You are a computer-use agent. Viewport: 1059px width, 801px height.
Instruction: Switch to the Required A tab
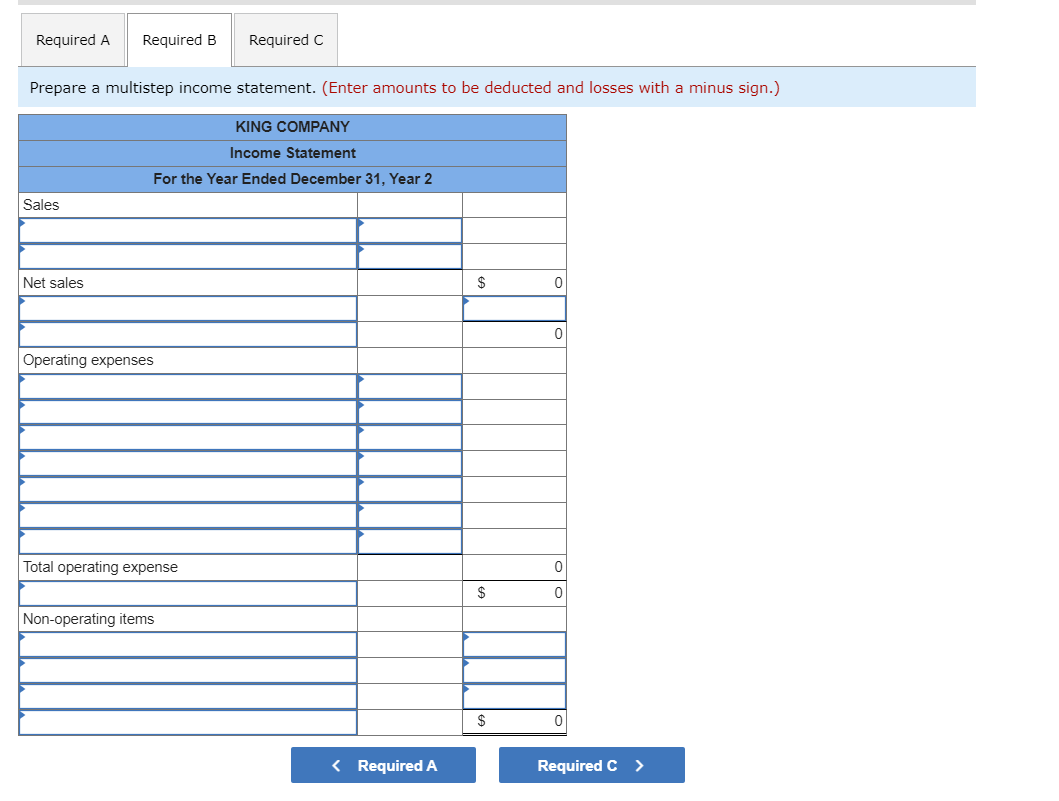point(72,40)
